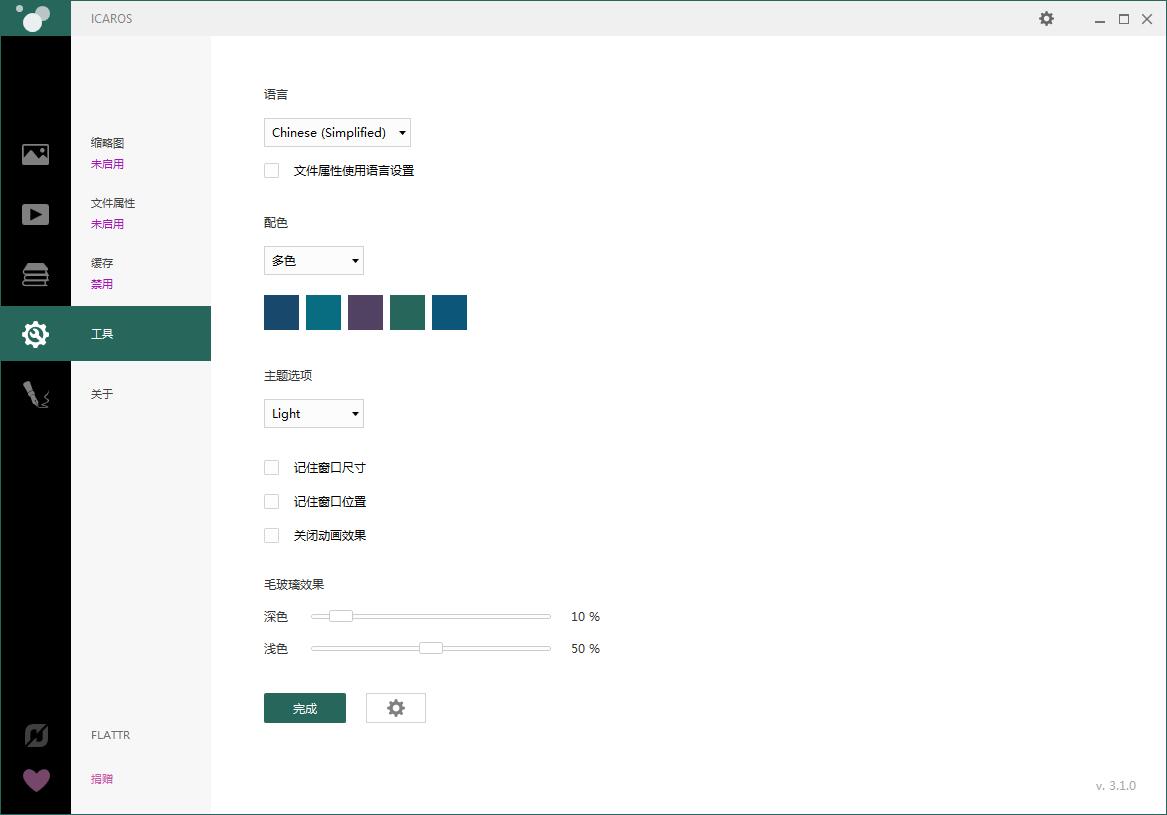Click the Flattr logo icon
1167x815 pixels.
pos(36,736)
